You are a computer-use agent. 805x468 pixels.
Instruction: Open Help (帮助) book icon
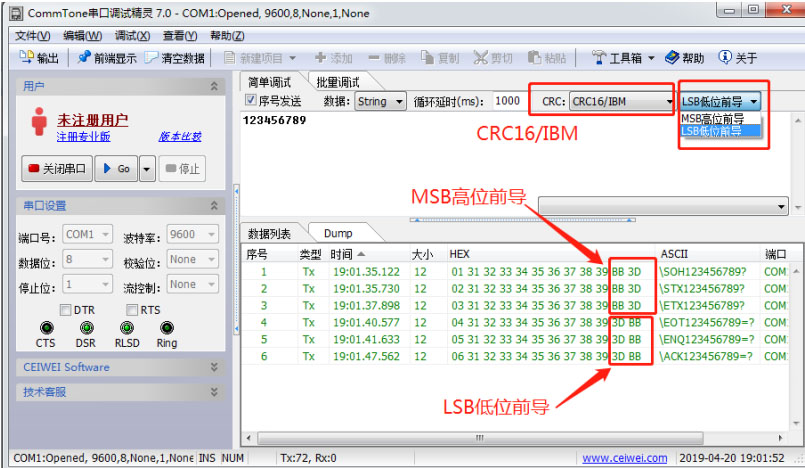[672, 57]
